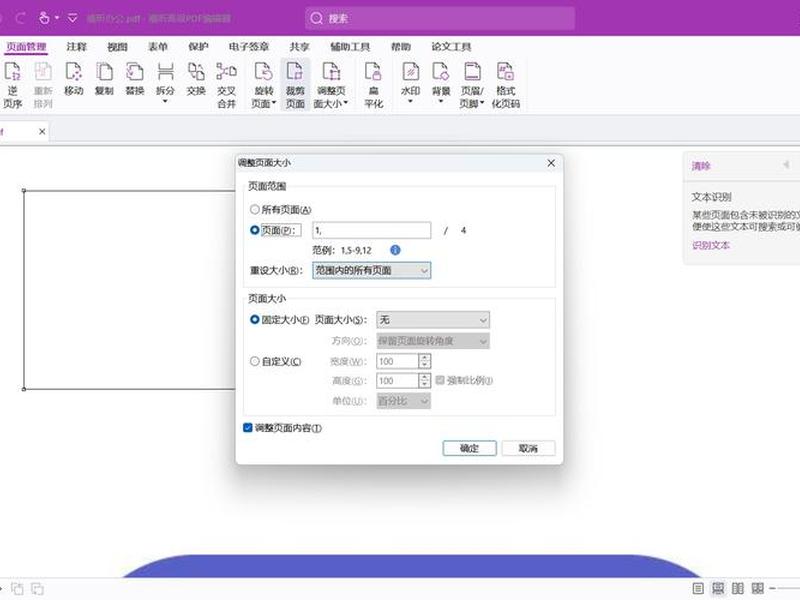Open the 注释 comment tab

77,47
